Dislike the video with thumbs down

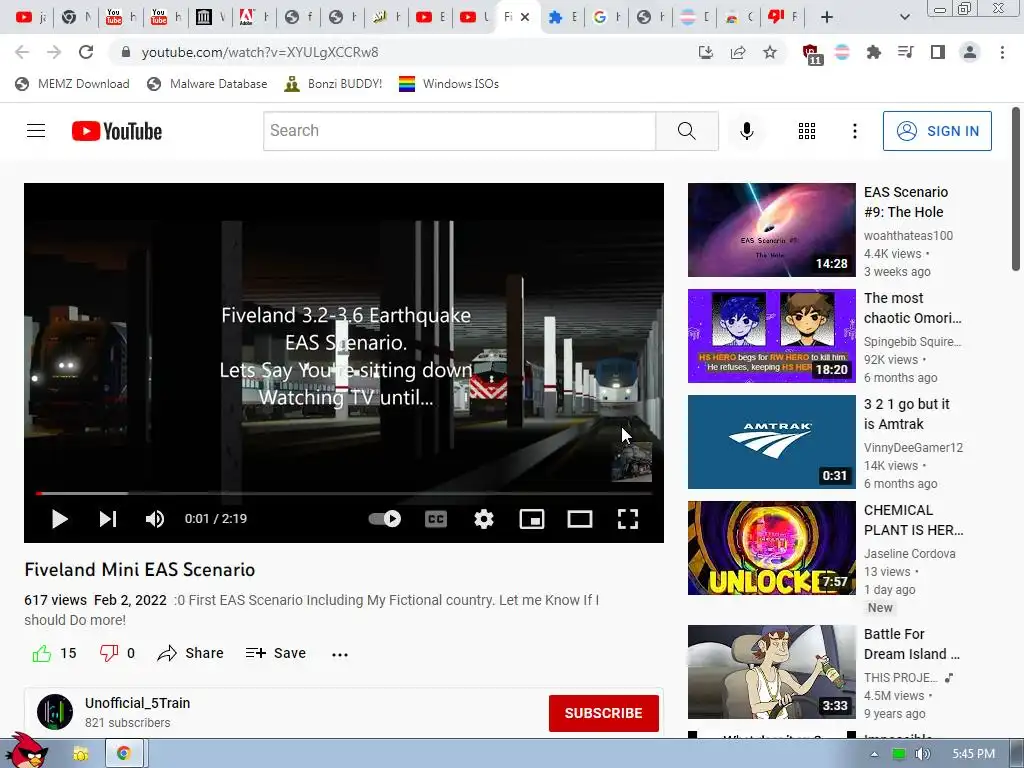click(x=108, y=653)
